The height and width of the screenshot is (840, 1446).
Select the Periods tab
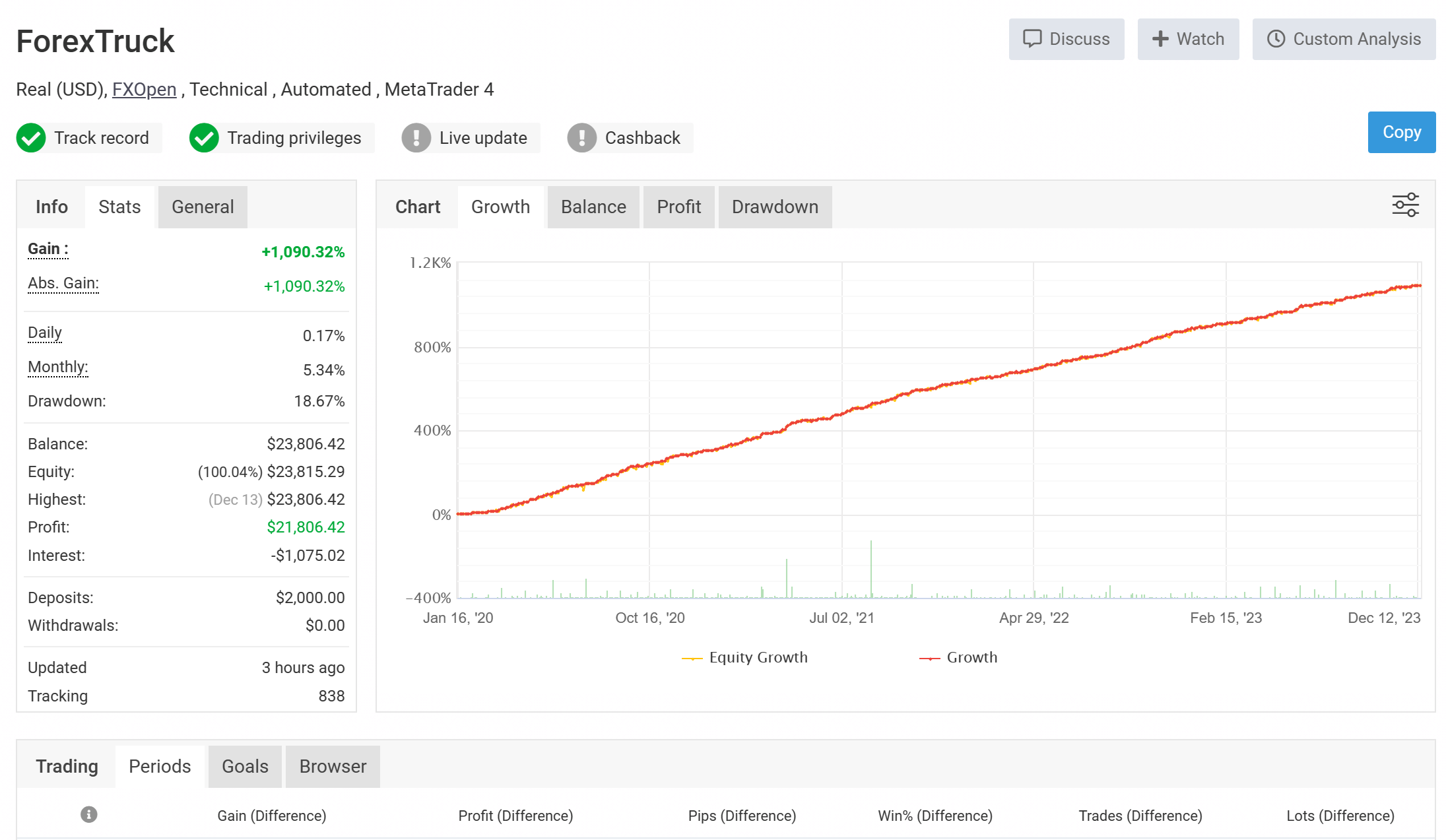160,766
